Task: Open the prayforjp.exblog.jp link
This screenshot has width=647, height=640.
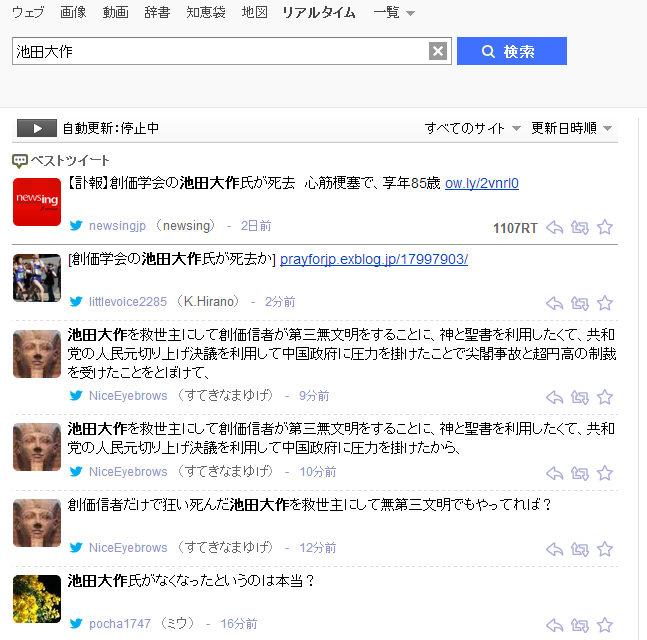Action: (374, 259)
